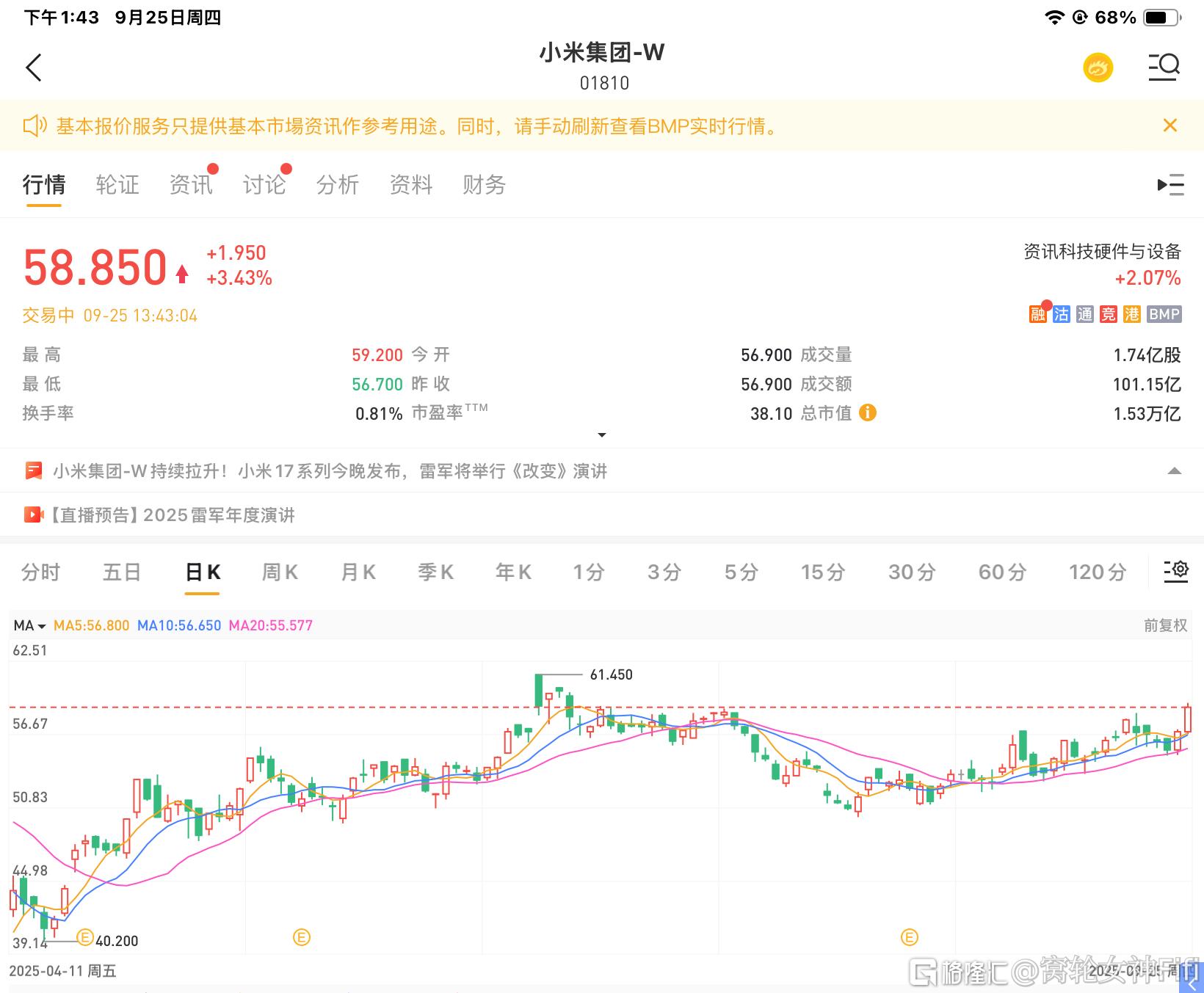Select the 60分 chart interval
The image size is (1204, 993).
click(x=1001, y=572)
